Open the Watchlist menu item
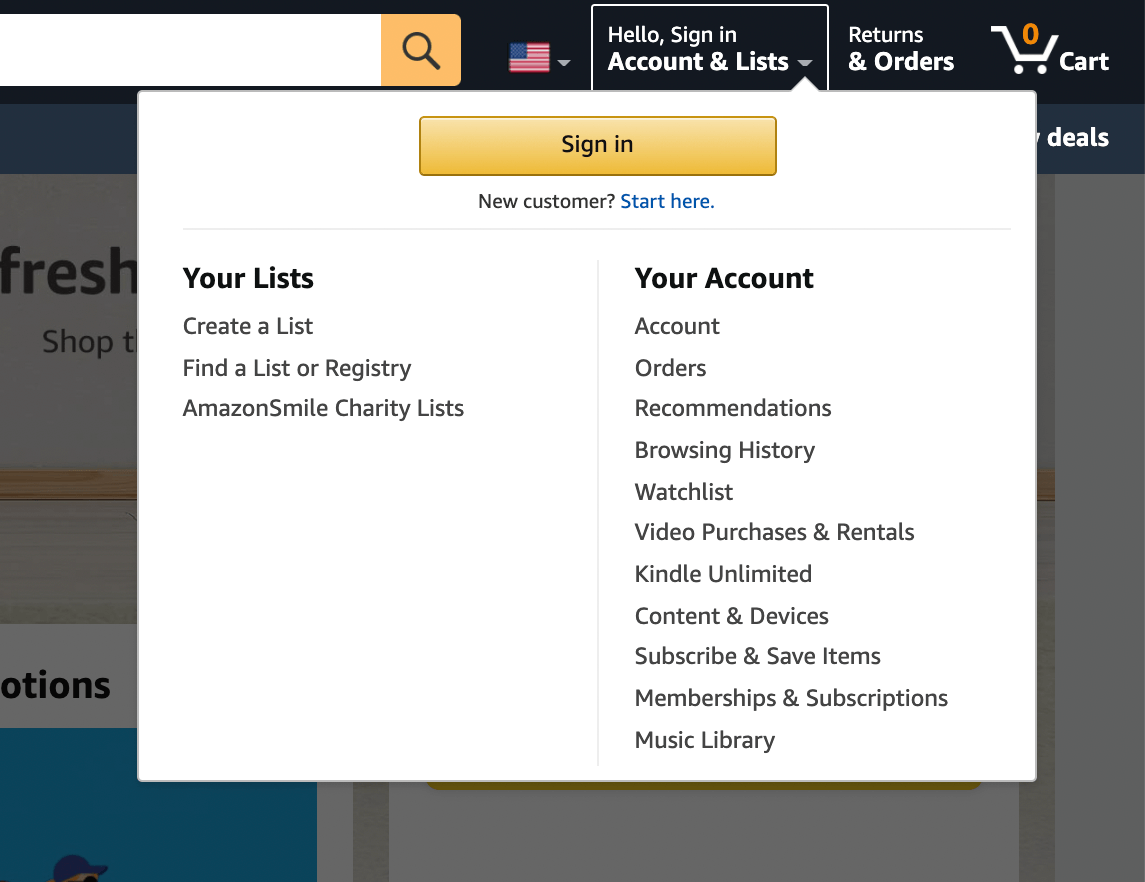1145x882 pixels. pyautogui.click(x=684, y=492)
